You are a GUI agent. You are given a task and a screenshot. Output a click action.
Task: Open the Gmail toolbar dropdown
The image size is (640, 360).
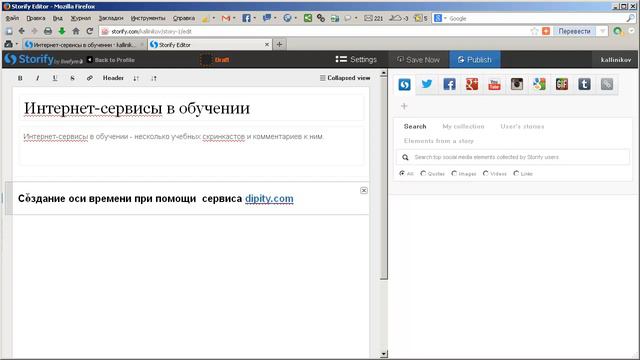tap(234, 18)
